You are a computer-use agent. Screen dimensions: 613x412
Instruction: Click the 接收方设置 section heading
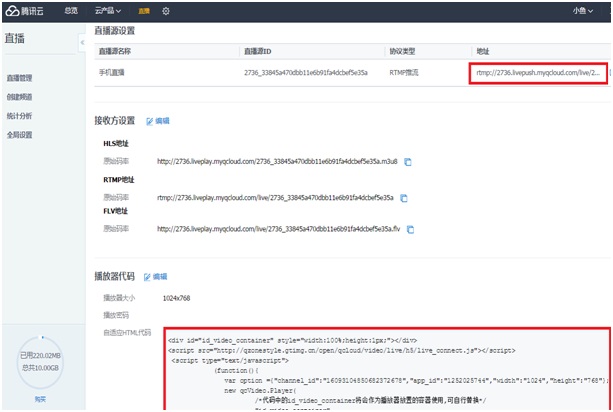pyautogui.click(x=115, y=120)
